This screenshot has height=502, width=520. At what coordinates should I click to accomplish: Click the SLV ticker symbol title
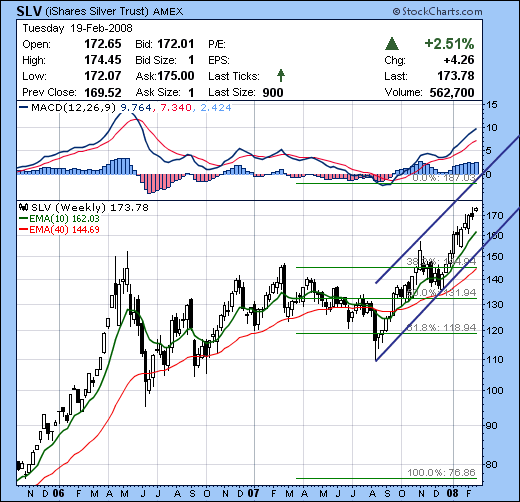[x=29, y=11]
